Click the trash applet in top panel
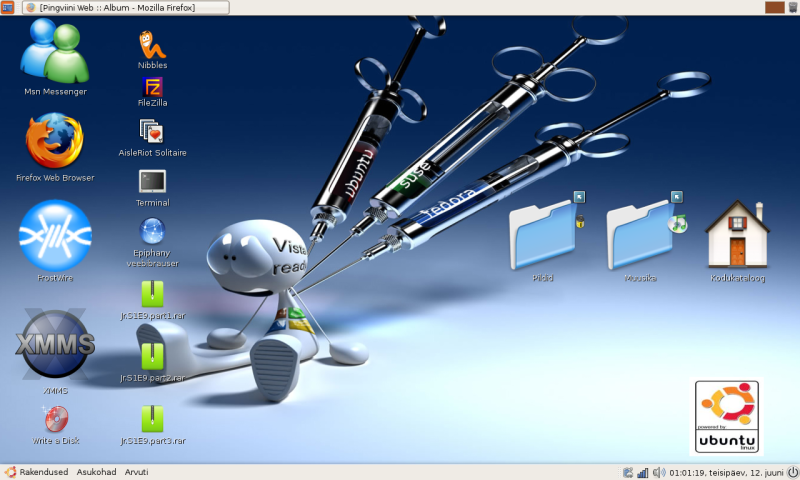The width and height of the screenshot is (800, 480). click(x=792, y=7)
